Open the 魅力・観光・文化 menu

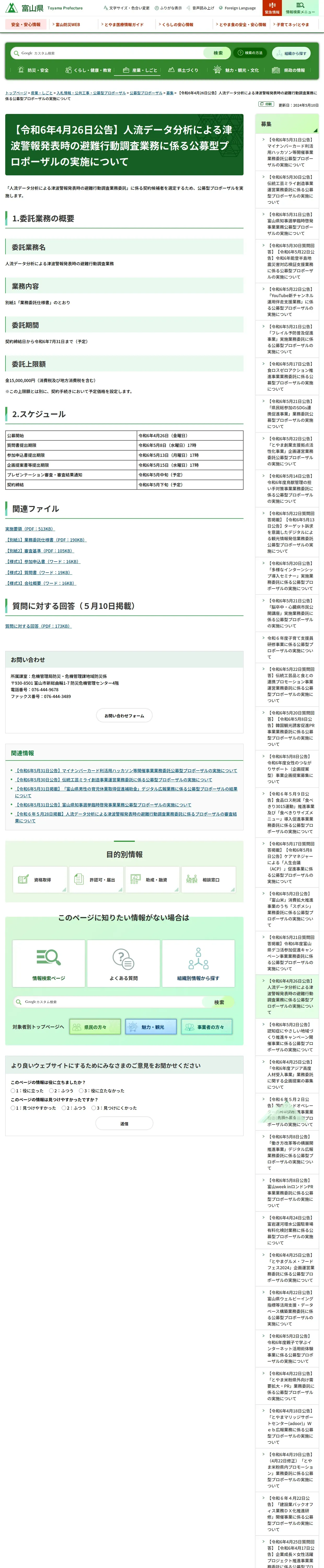click(x=236, y=70)
